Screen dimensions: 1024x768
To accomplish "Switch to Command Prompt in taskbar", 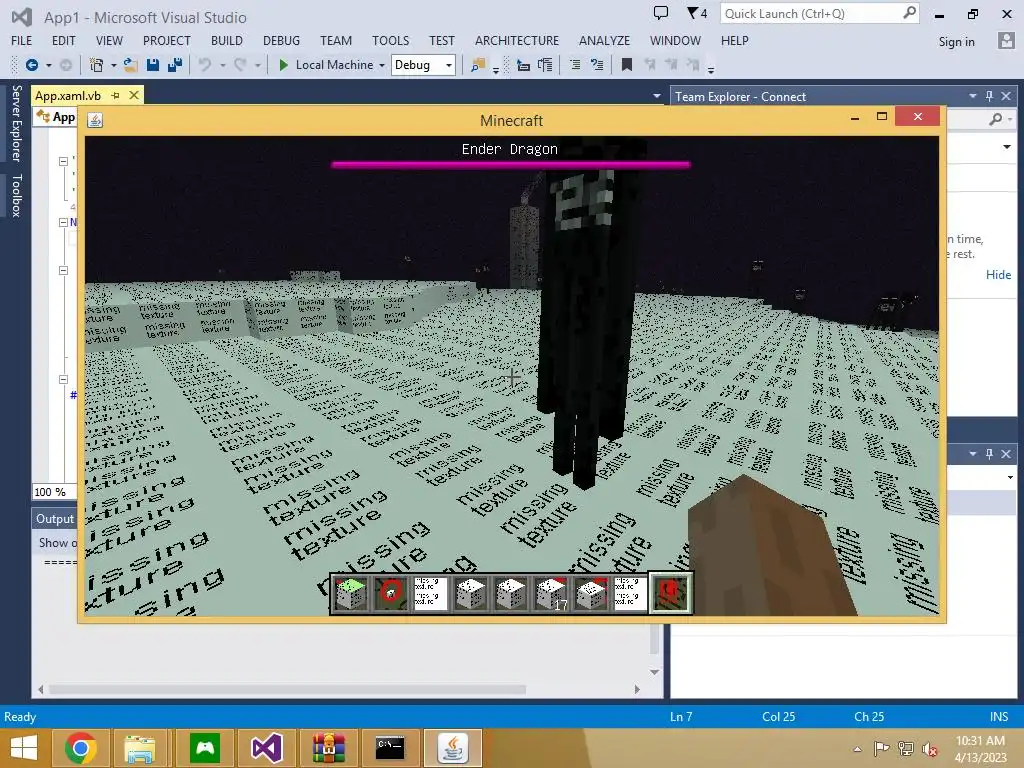I will pos(390,748).
